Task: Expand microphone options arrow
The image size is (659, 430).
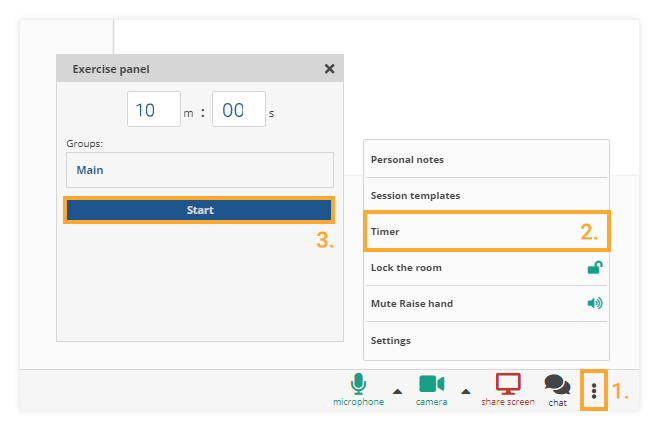Action: [397, 392]
